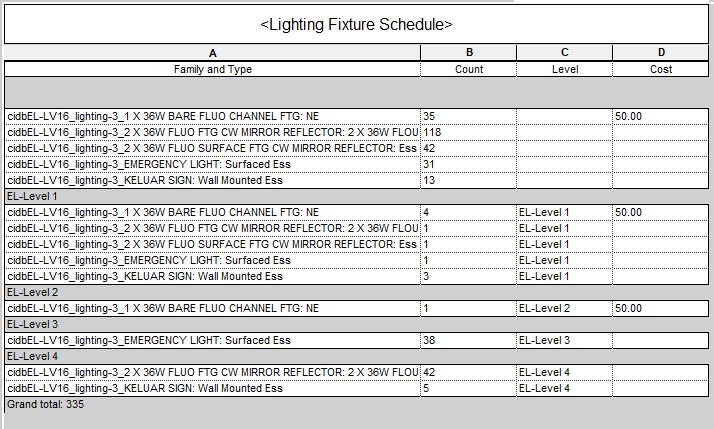The height and width of the screenshot is (429, 714).
Task: Select column A header
Action: point(212,53)
